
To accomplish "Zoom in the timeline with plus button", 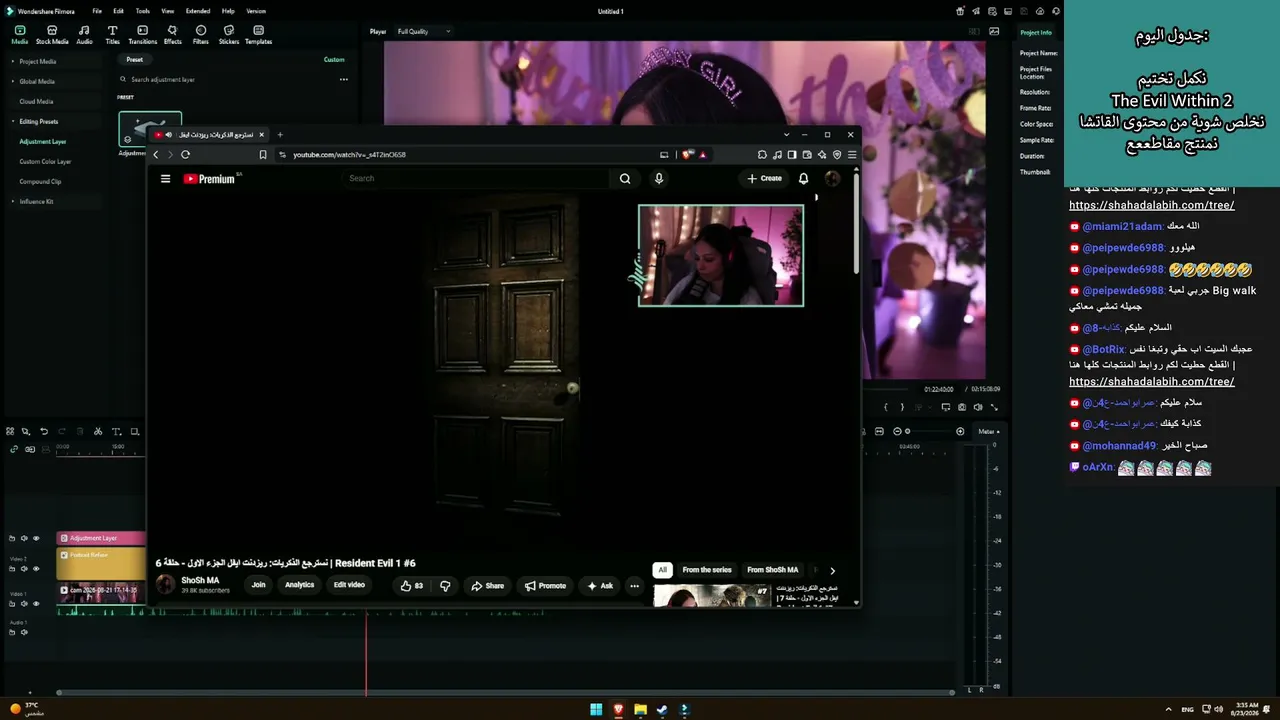I will click(960, 431).
